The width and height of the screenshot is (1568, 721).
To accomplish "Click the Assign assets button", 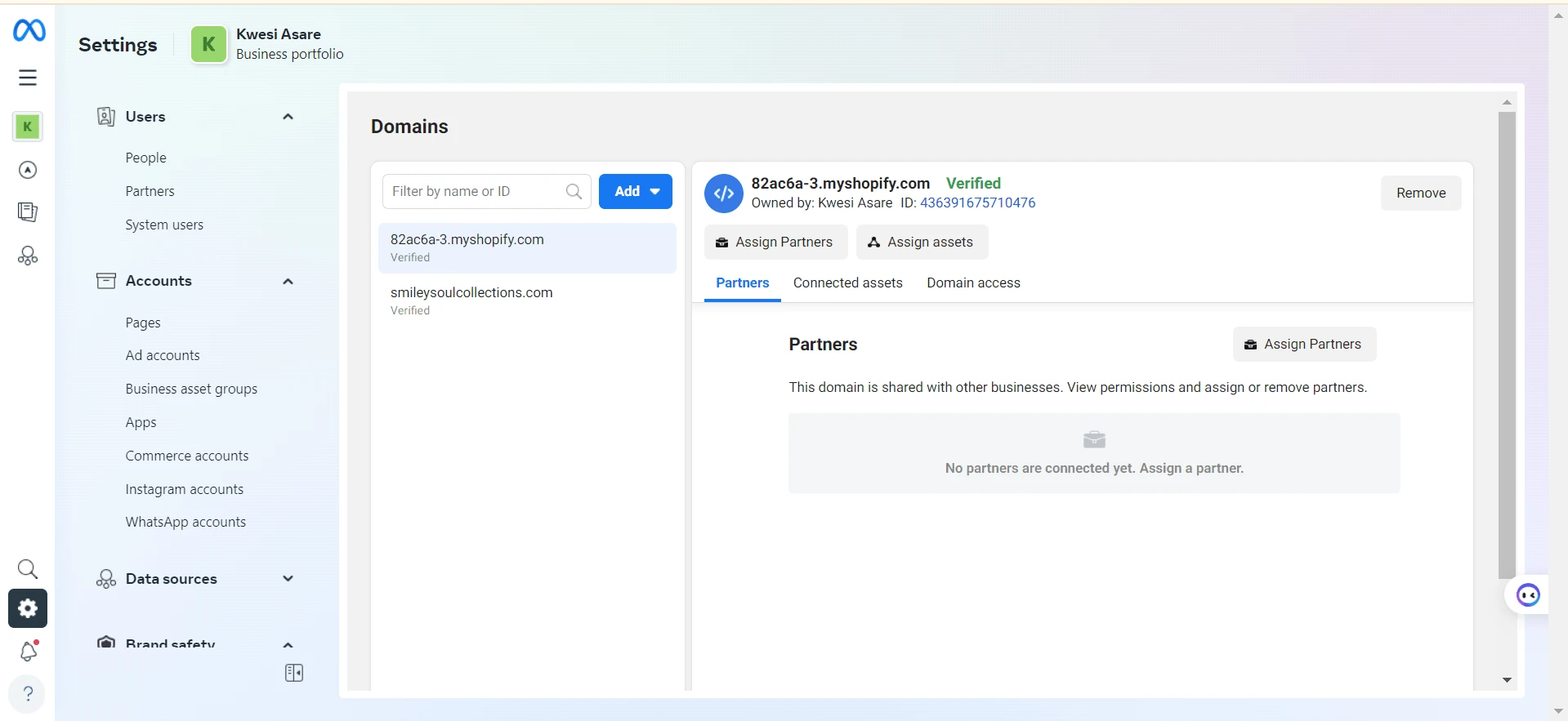I will coord(922,242).
